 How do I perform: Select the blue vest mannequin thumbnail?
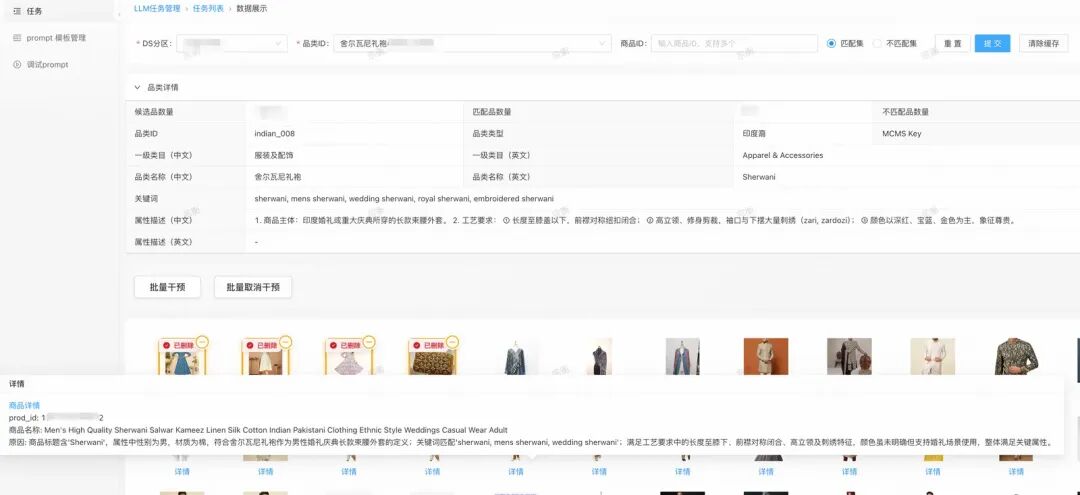[683, 357]
